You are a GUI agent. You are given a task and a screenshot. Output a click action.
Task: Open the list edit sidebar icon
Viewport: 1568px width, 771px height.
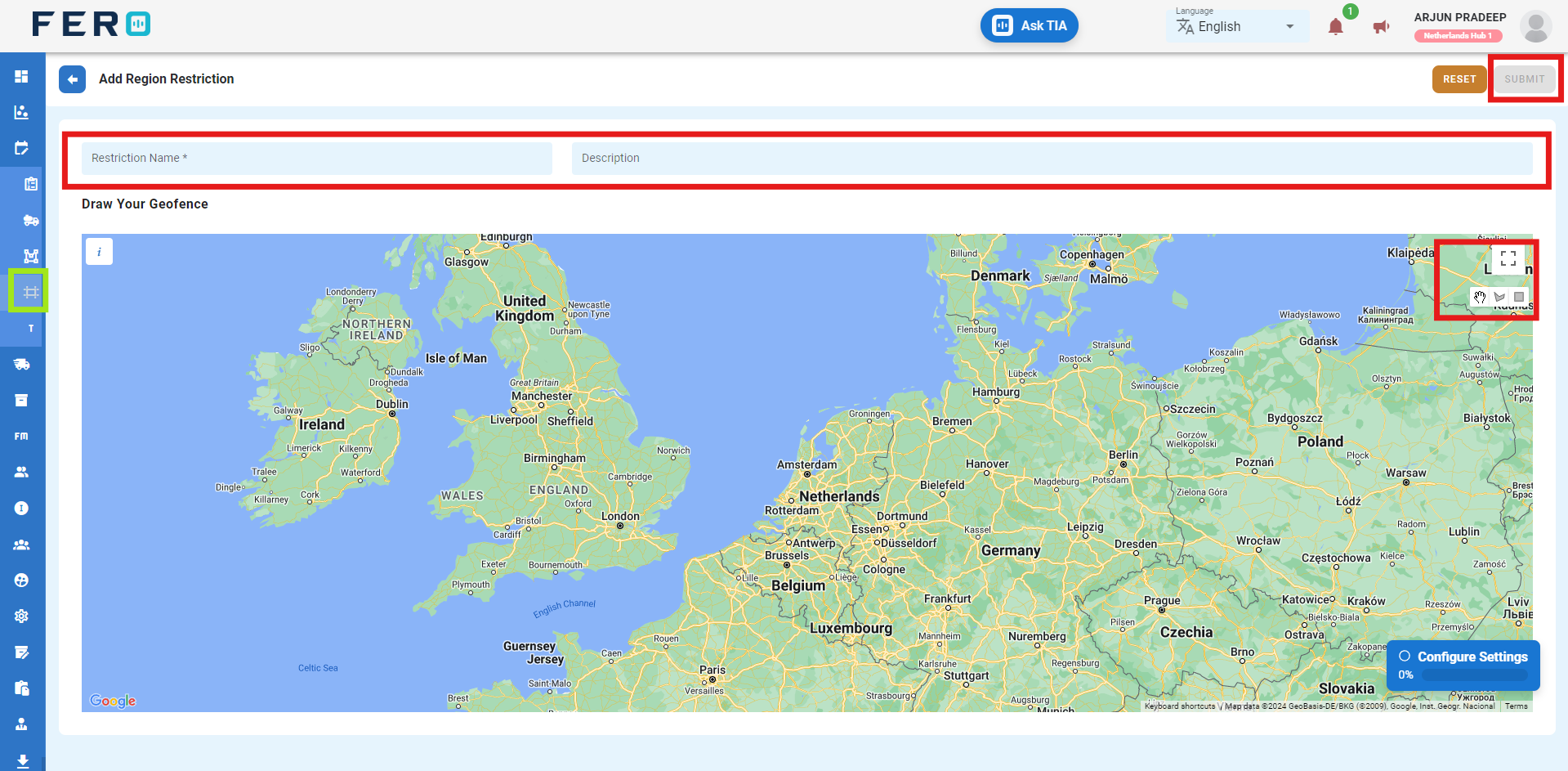pos(21,652)
